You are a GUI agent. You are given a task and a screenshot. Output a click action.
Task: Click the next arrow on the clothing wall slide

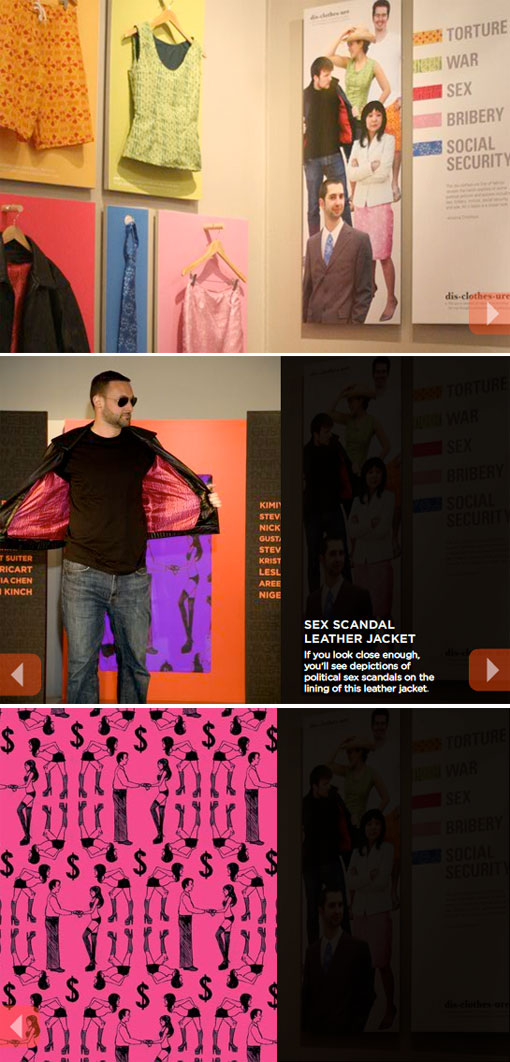pyautogui.click(x=489, y=314)
